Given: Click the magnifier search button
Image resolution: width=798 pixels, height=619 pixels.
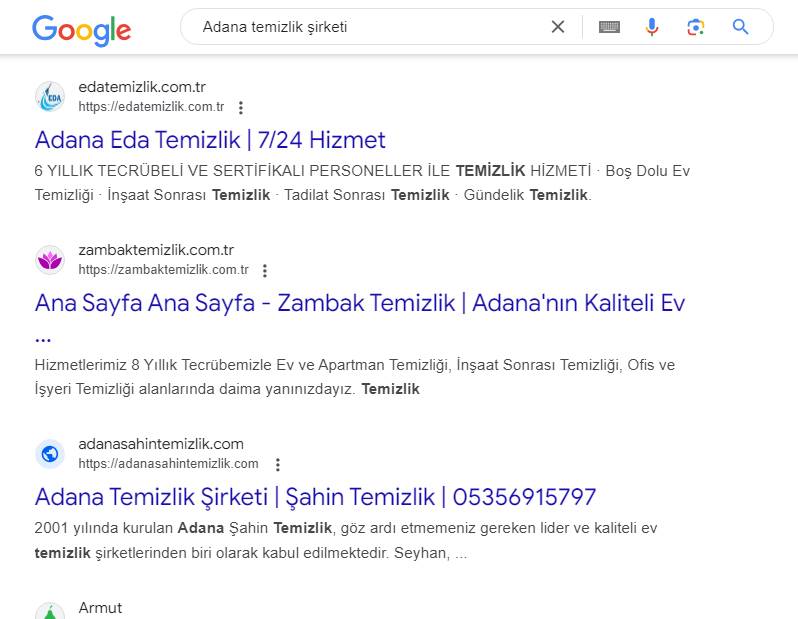Looking at the screenshot, I should pyautogui.click(x=741, y=27).
